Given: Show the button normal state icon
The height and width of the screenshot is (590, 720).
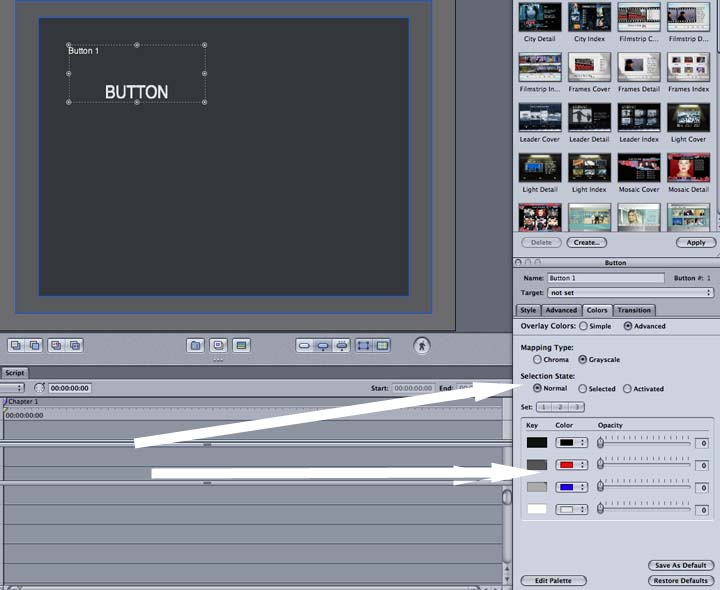Looking at the screenshot, I should [304, 345].
